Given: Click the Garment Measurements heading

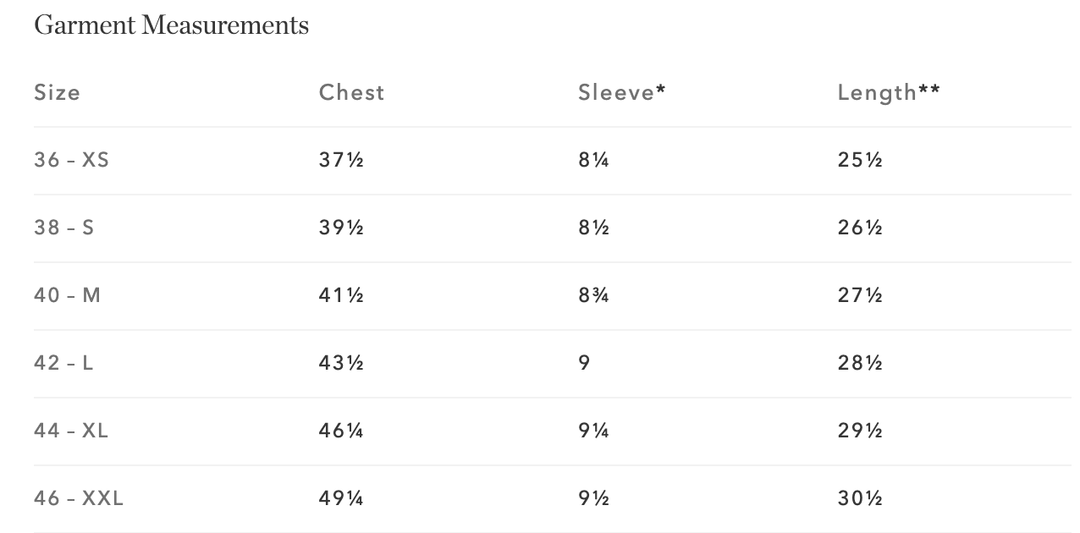Looking at the screenshot, I should [171, 26].
